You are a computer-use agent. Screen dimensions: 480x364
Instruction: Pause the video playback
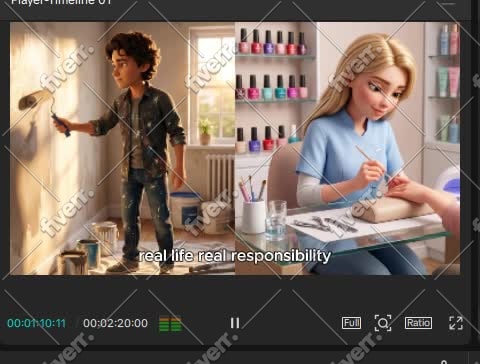(235, 323)
